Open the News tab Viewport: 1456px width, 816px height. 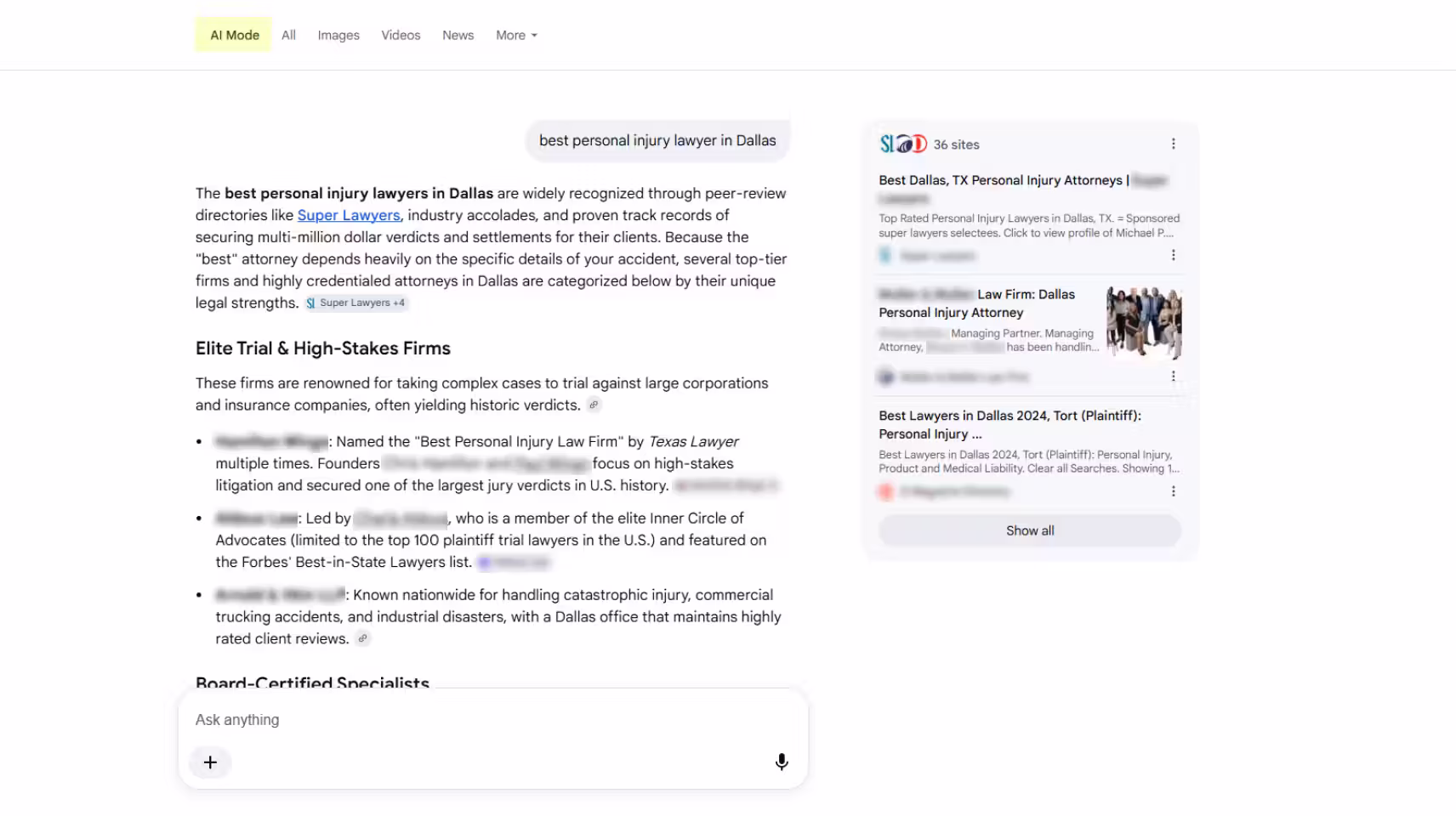click(x=458, y=35)
